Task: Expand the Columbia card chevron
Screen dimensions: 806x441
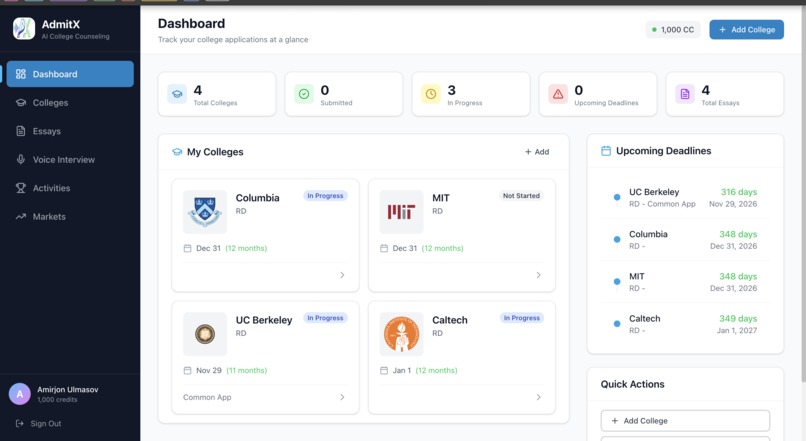Action: coord(342,275)
